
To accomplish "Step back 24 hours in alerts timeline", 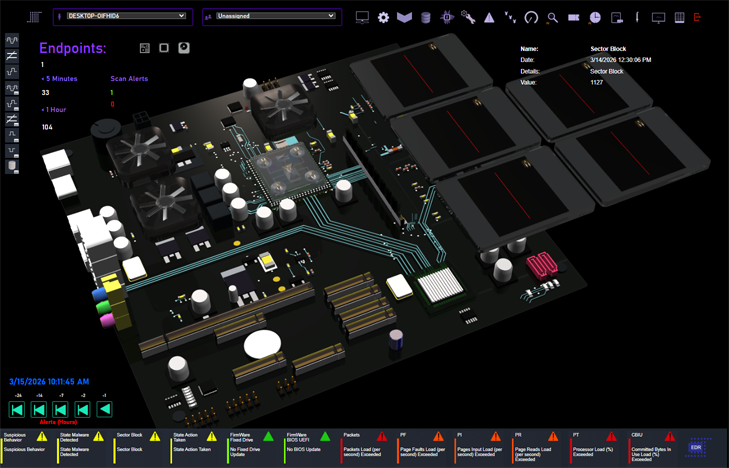I will click(17, 409).
